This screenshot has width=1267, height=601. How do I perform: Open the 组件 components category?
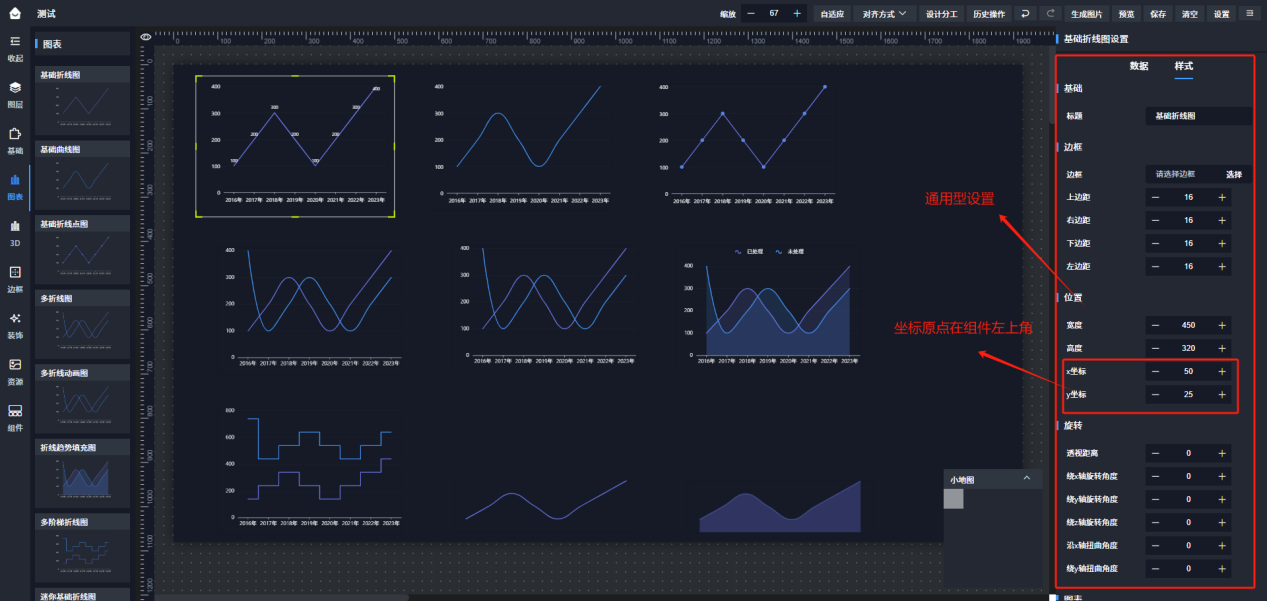point(15,417)
